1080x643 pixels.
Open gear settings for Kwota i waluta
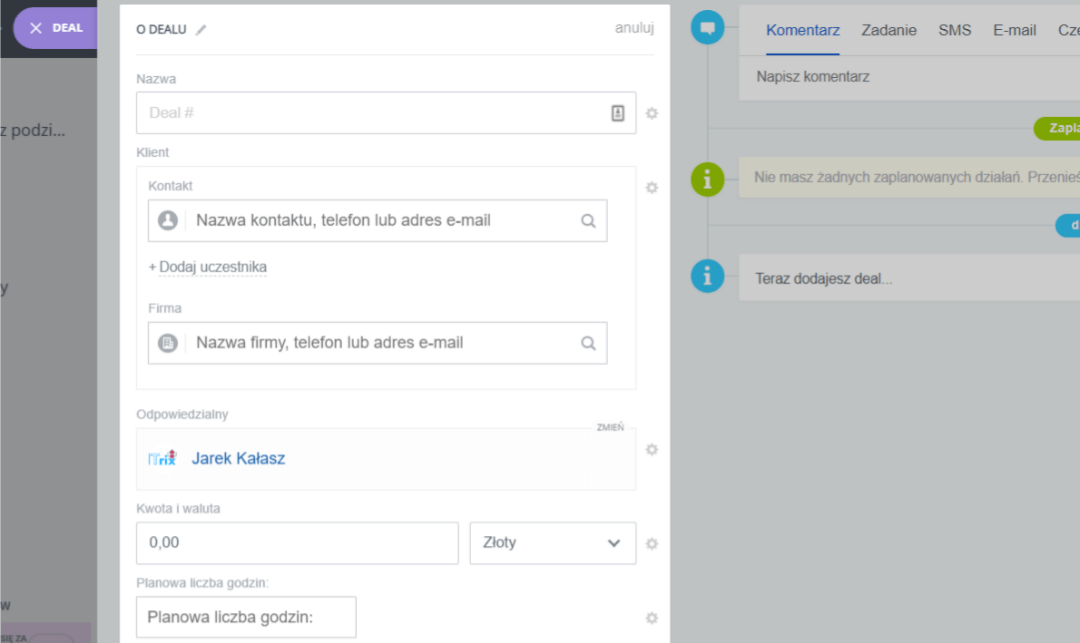click(x=652, y=544)
